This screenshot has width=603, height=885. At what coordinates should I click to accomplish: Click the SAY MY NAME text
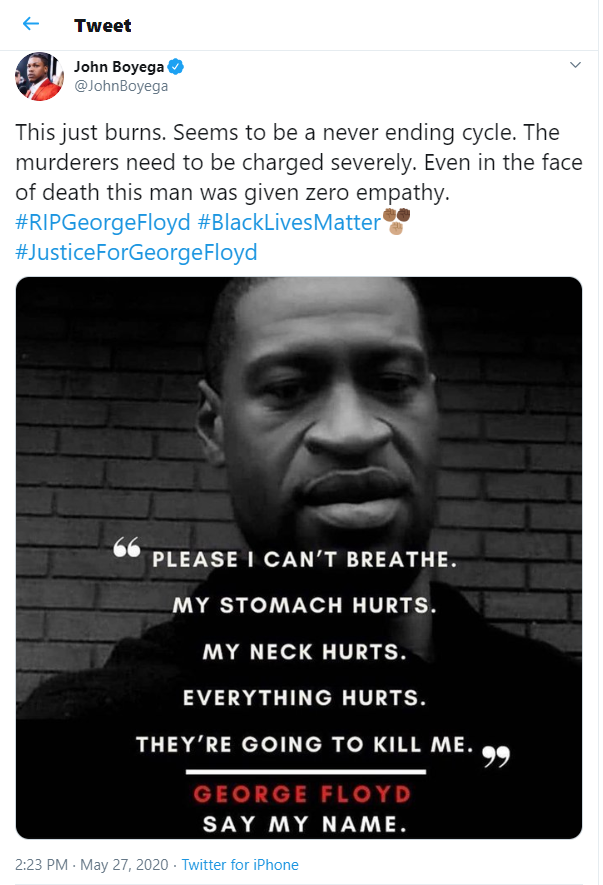pyautogui.click(x=302, y=825)
